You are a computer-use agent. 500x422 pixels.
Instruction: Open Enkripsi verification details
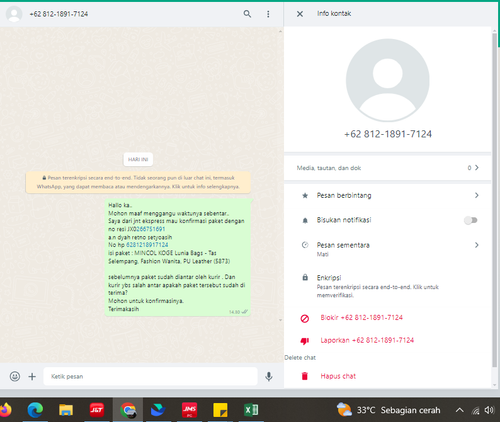(x=387, y=286)
